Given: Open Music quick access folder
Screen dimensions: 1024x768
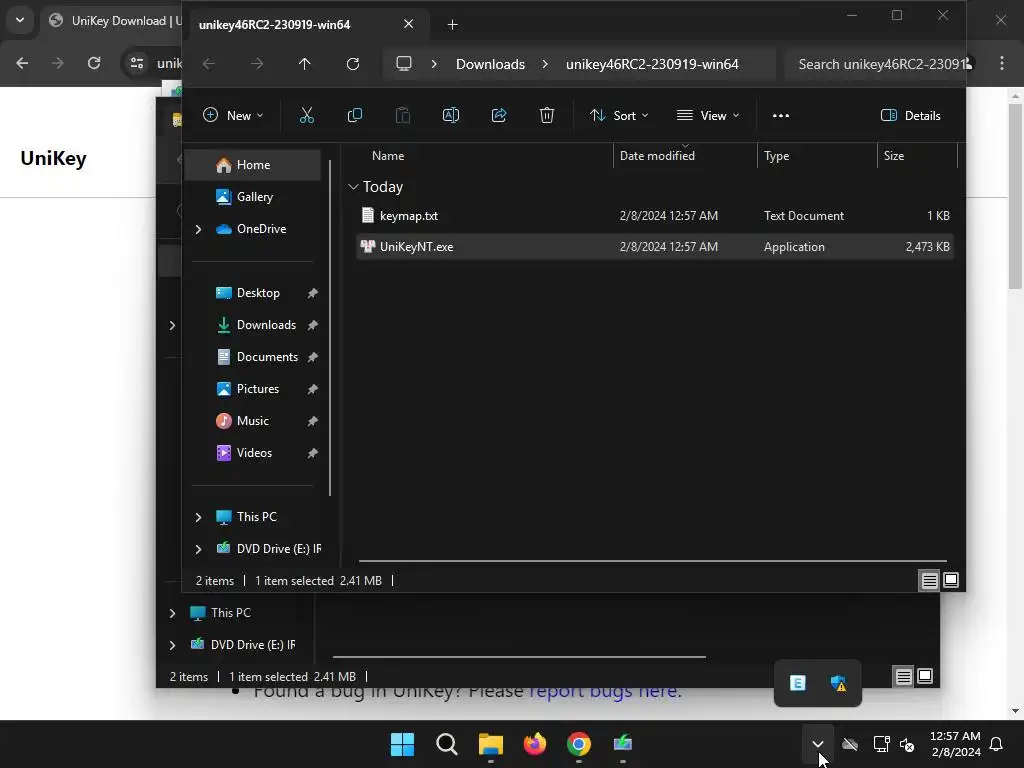Looking at the screenshot, I should (x=253, y=421).
